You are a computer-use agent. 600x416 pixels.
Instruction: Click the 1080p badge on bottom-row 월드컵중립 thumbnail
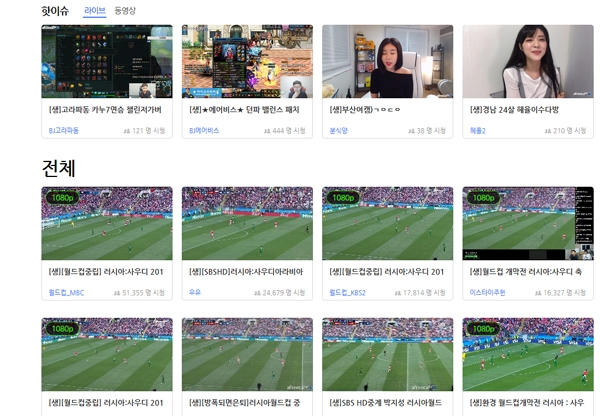[62, 329]
